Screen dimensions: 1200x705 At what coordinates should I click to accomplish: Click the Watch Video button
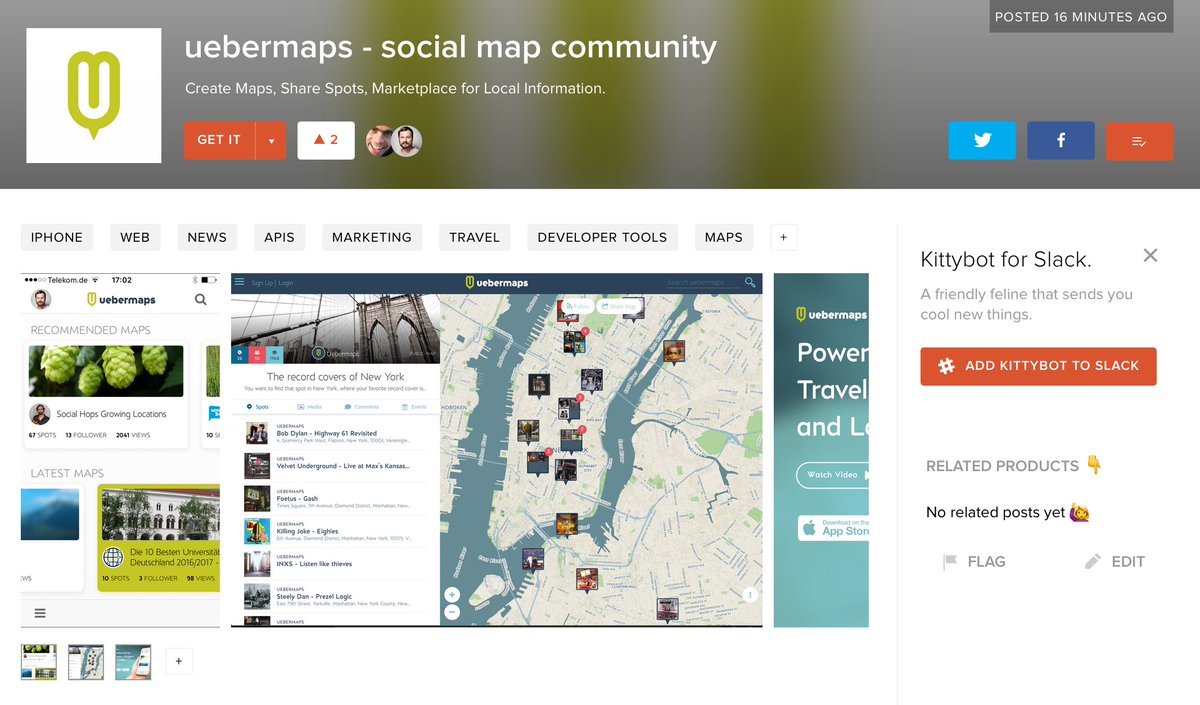click(833, 474)
